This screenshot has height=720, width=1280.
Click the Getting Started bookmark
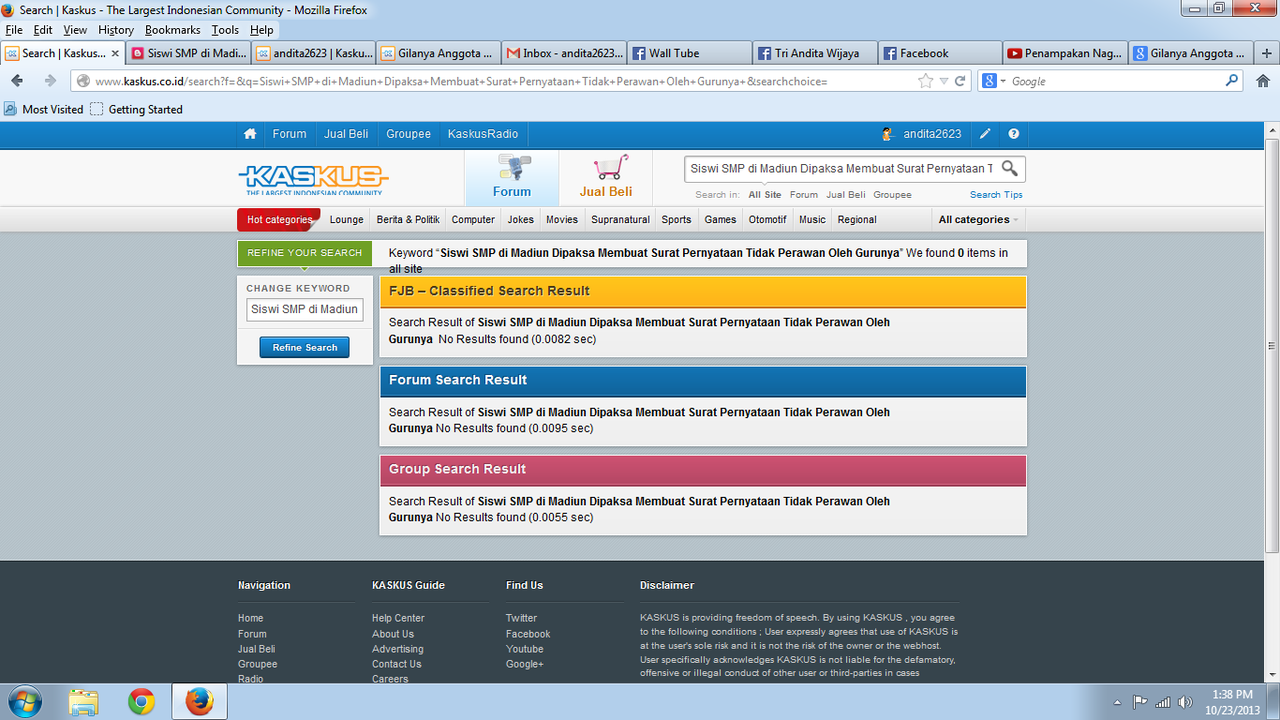pyautogui.click(x=137, y=109)
